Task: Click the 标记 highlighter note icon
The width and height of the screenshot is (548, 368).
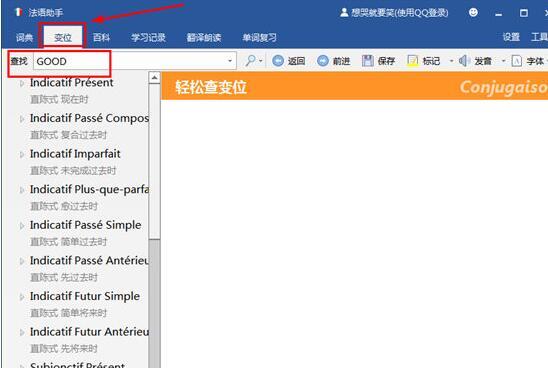Action: pos(413,61)
